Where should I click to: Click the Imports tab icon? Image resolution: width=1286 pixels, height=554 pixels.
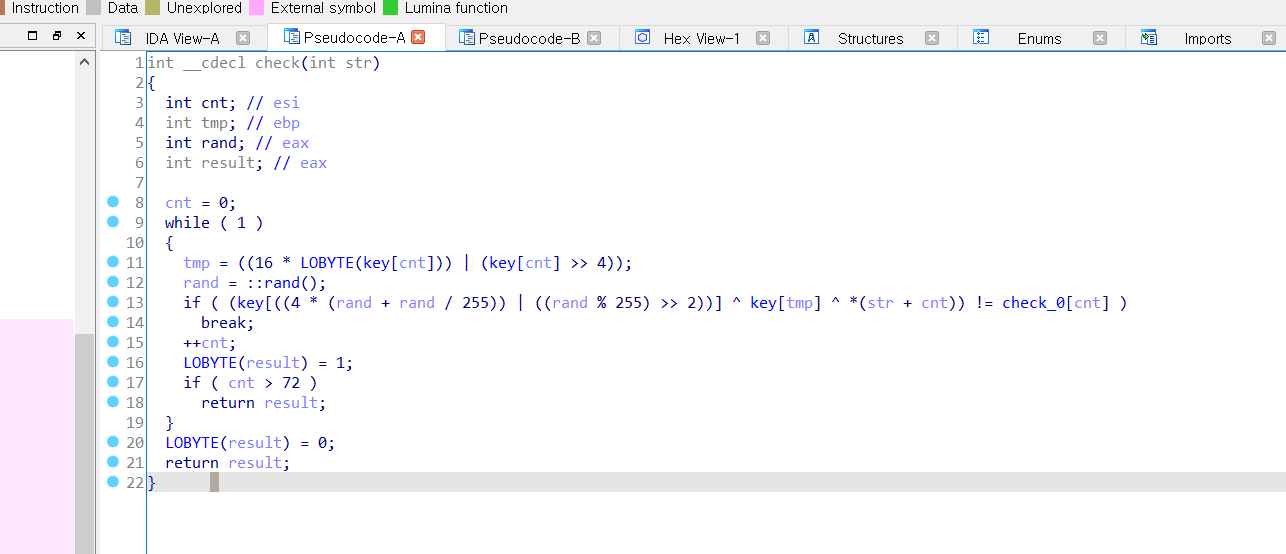tap(1149, 37)
